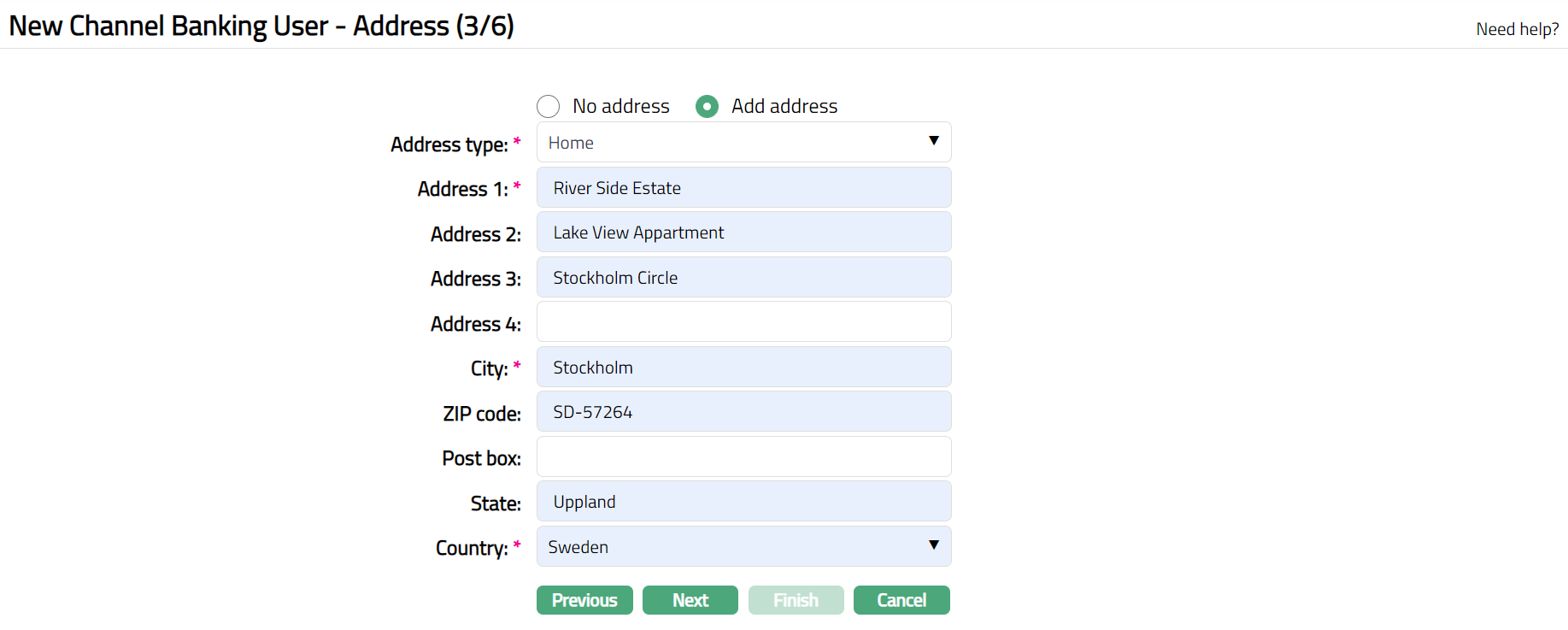1568x630 pixels.
Task: Select the Add address radio button
Action: (x=707, y=106)
